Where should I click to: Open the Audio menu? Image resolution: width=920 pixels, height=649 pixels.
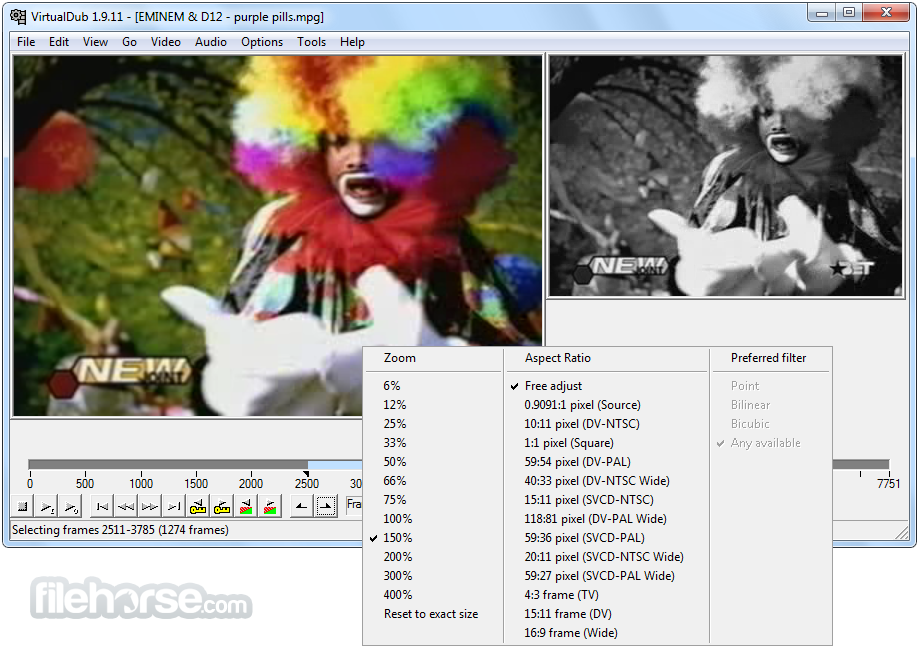click(210, 42)
